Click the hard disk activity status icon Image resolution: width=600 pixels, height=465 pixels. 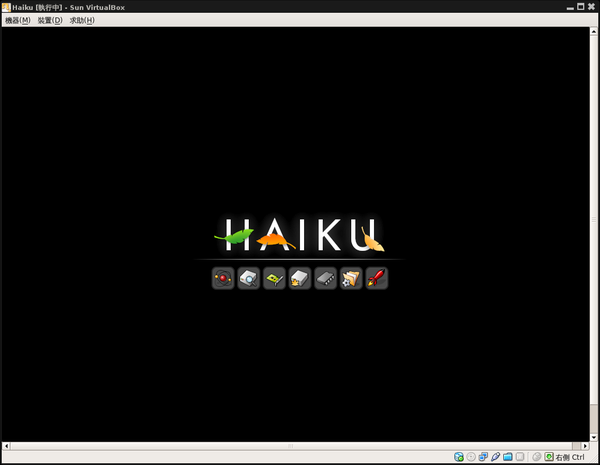tap(458, 457)
